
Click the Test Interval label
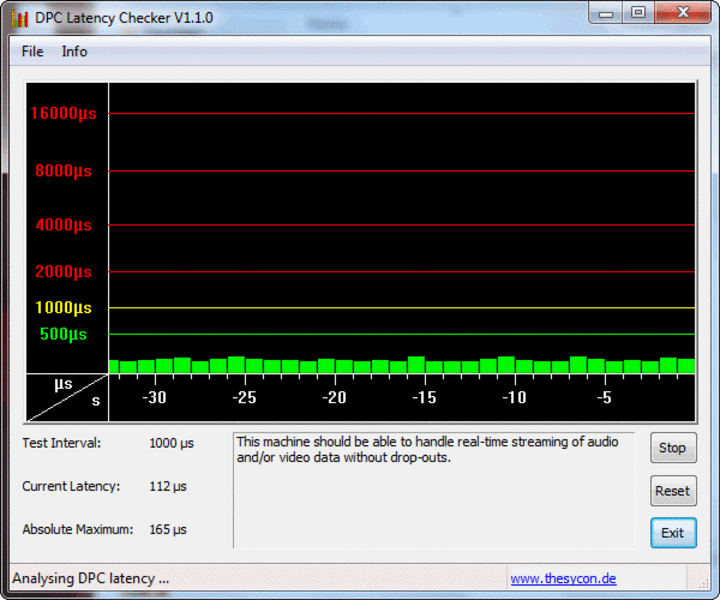[x=62, y=443]
